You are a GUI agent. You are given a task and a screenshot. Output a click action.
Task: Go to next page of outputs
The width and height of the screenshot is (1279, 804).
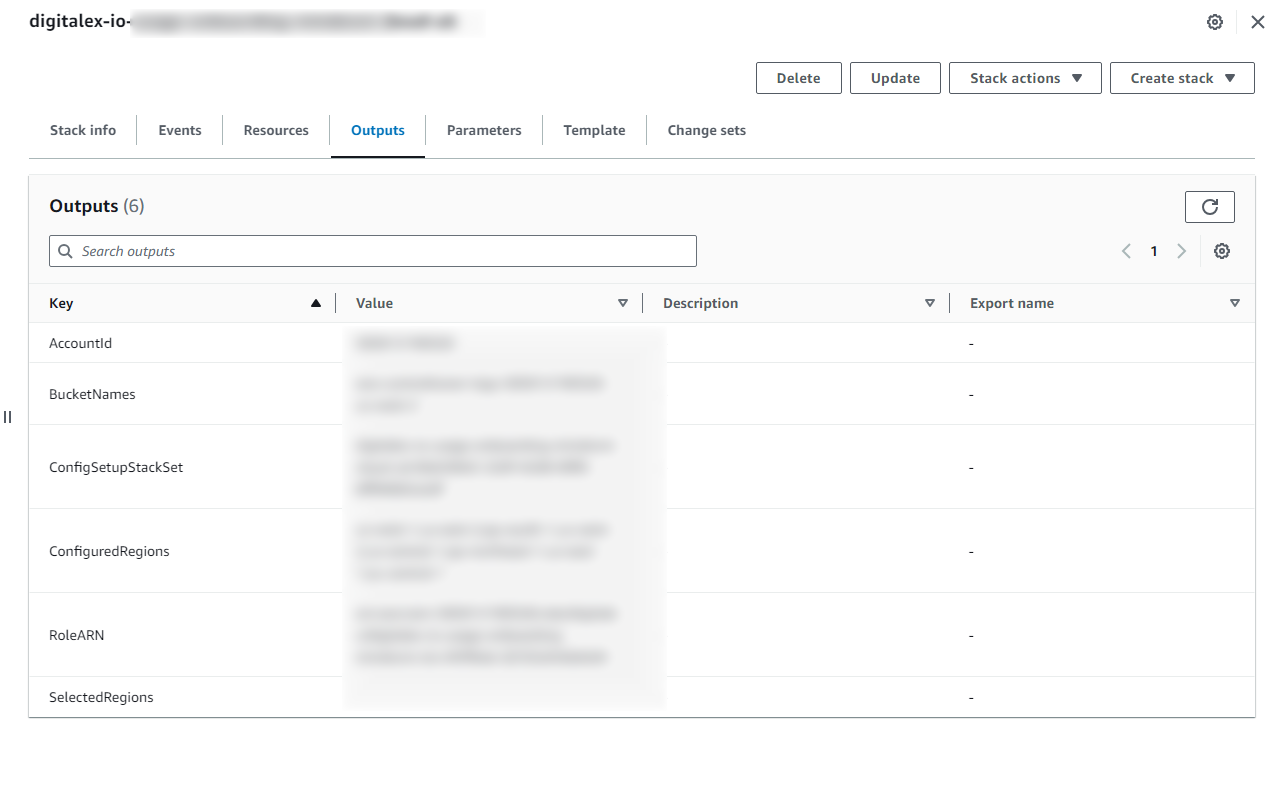1181,251
